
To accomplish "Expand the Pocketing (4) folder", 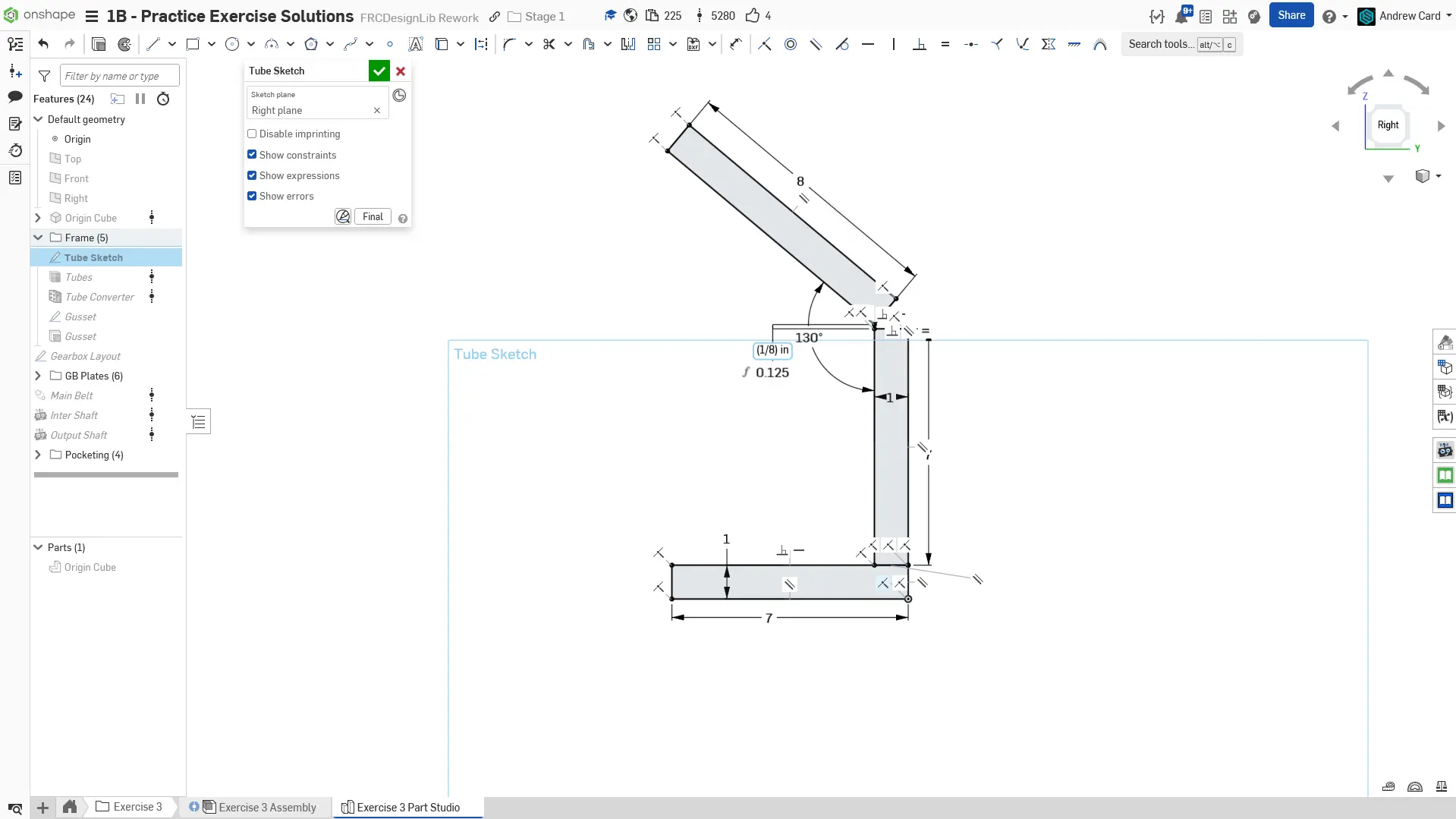I will tap(38, 455).
